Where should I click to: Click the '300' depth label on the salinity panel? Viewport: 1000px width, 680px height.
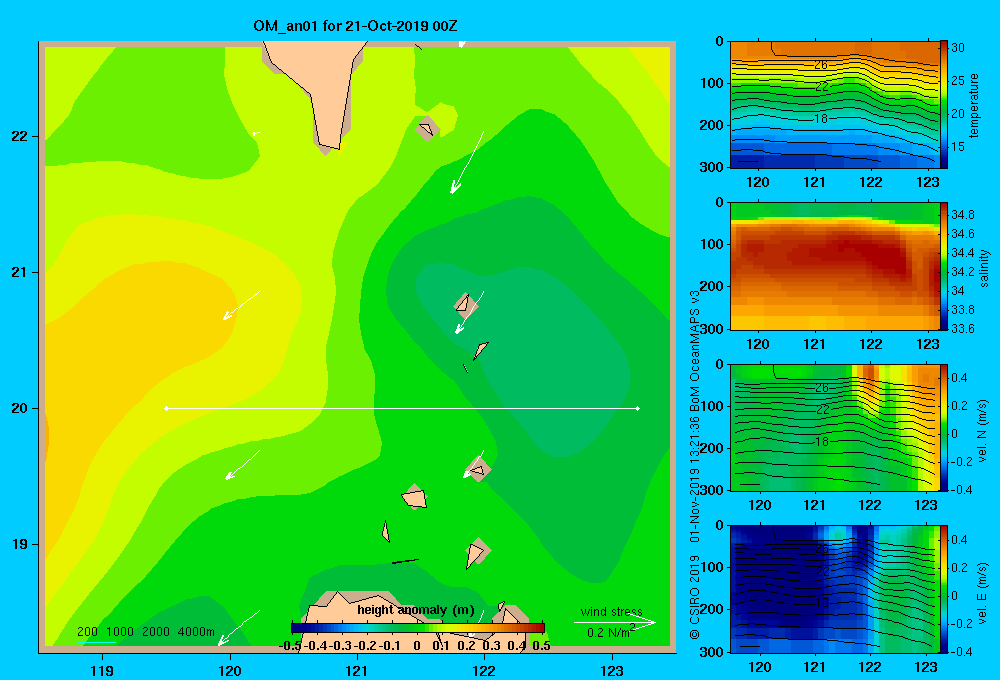click(x=711, y=329)
